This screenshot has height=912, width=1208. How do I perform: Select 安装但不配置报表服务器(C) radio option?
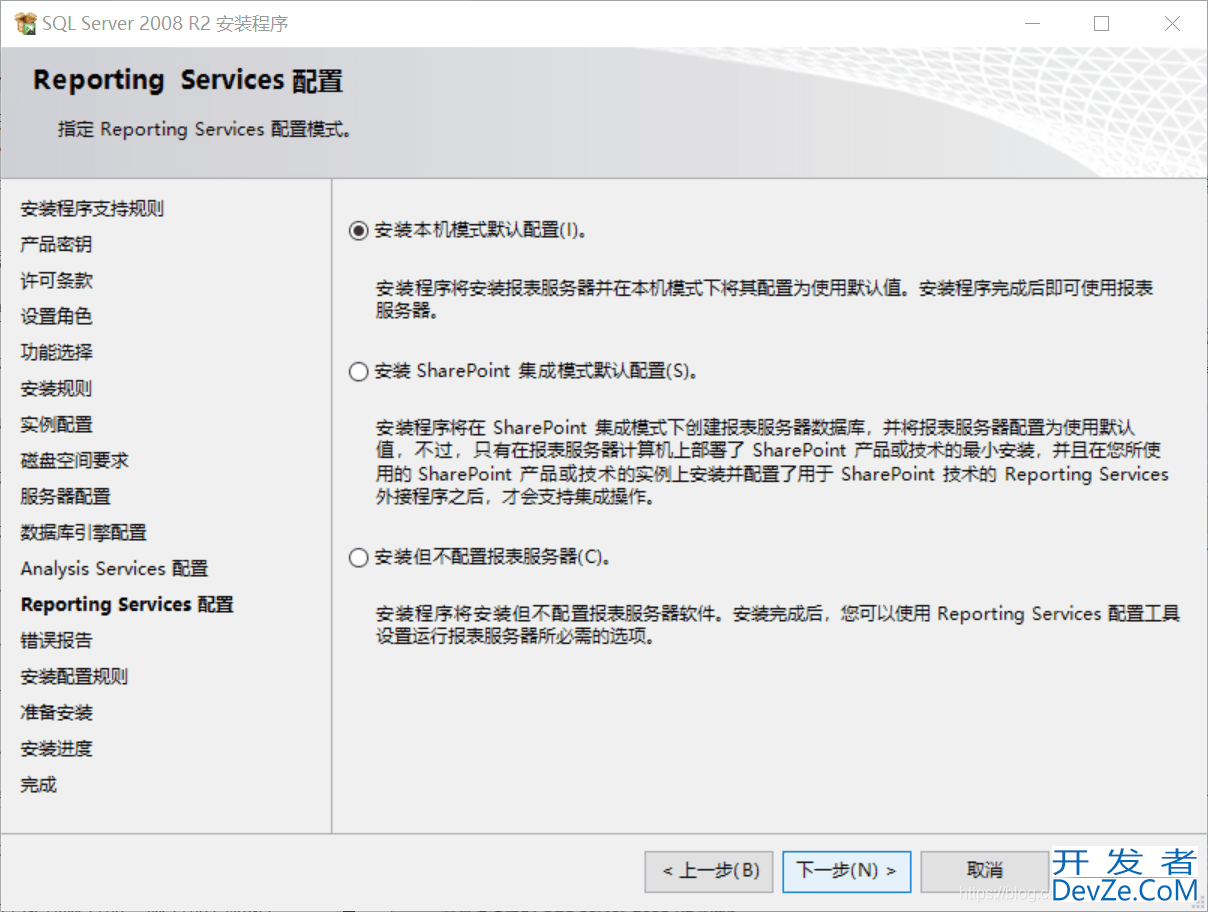point(358,558)
